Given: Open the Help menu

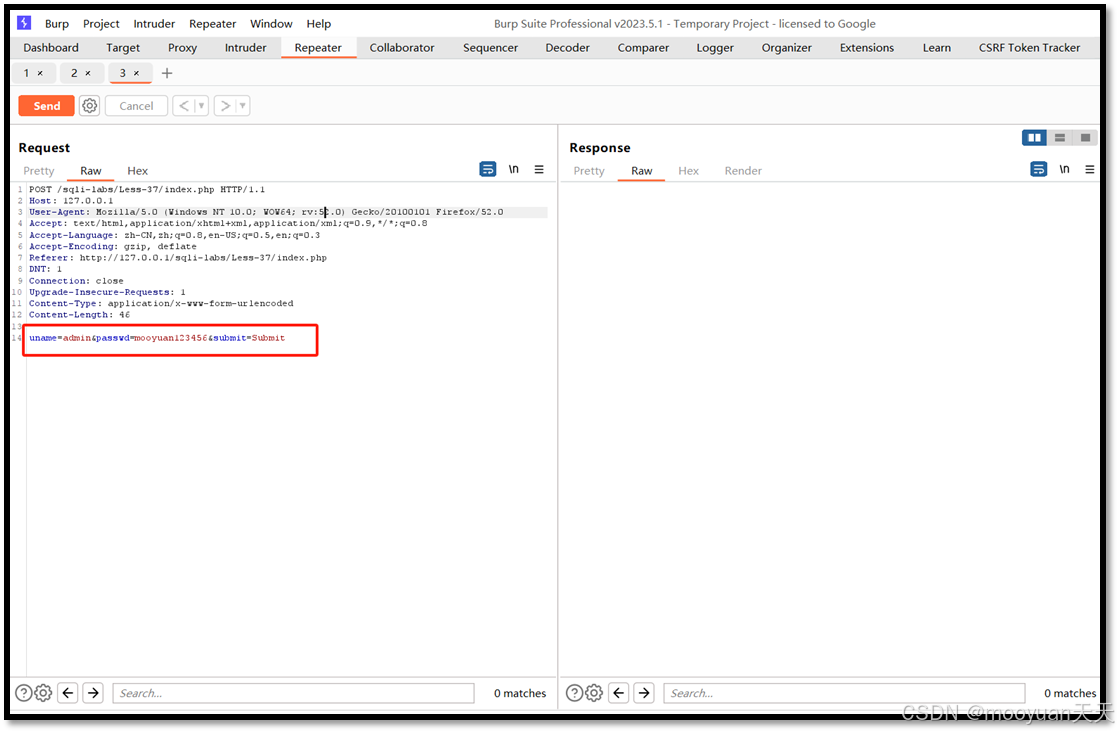Looking at the screenshot, I should point(319,24).
